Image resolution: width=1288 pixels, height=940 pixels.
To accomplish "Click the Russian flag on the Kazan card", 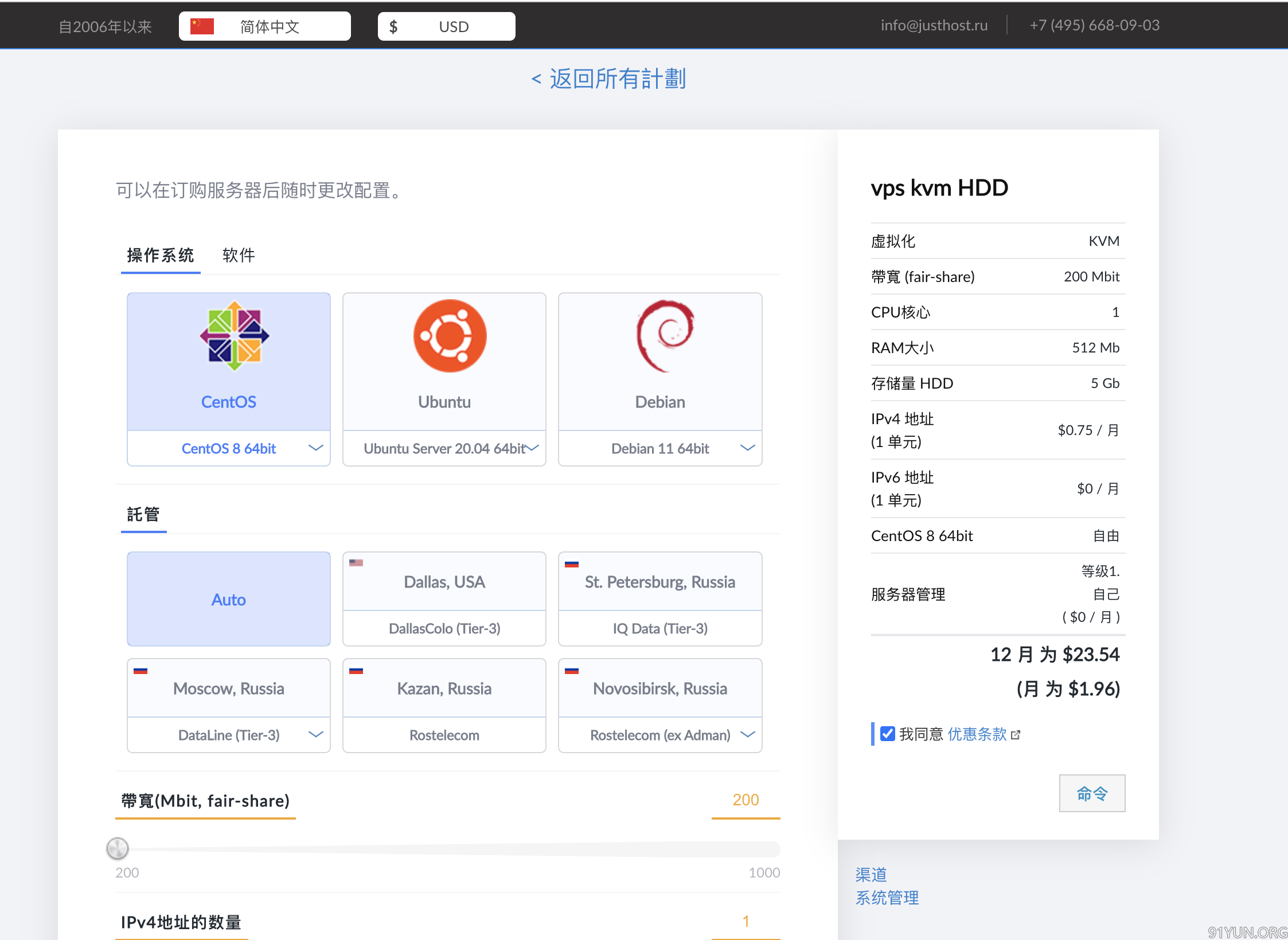I will [x=356, y=670].
